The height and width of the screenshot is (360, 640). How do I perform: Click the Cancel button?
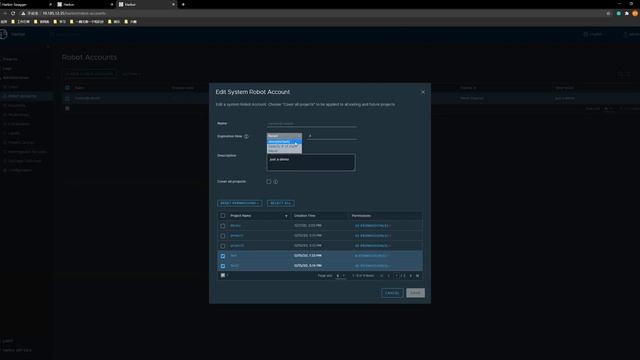(392, 293)
